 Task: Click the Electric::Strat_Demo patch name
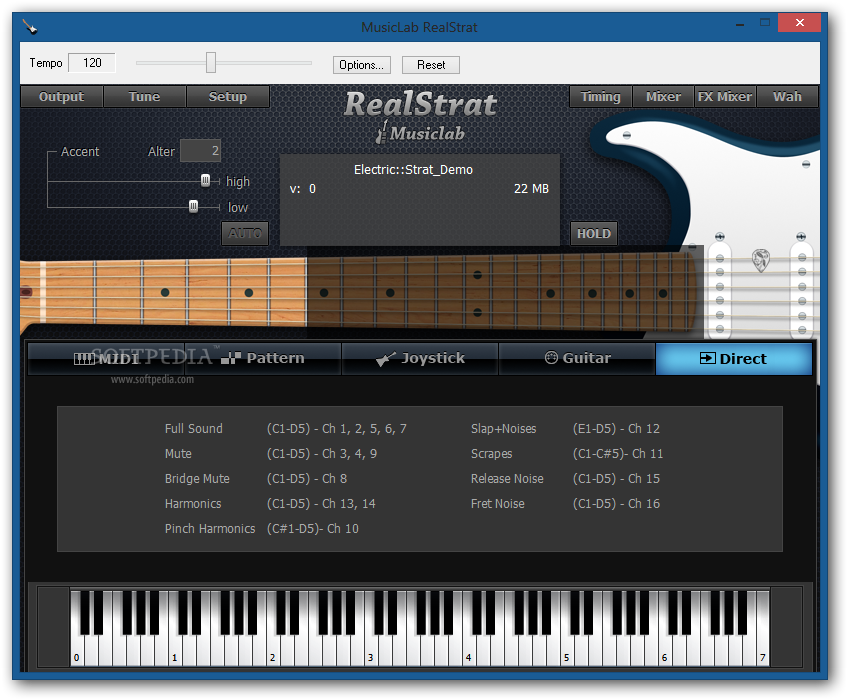pos(413,170)
